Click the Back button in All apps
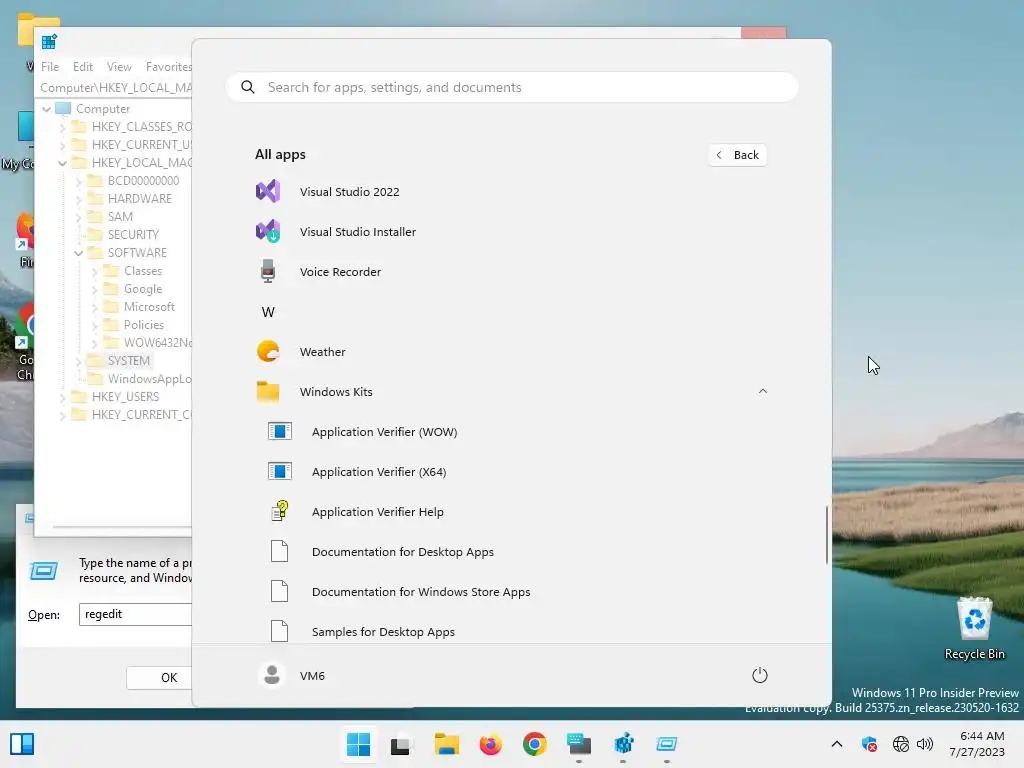The height and width of the screenshot is (768, 1024). tap(737, 155)
